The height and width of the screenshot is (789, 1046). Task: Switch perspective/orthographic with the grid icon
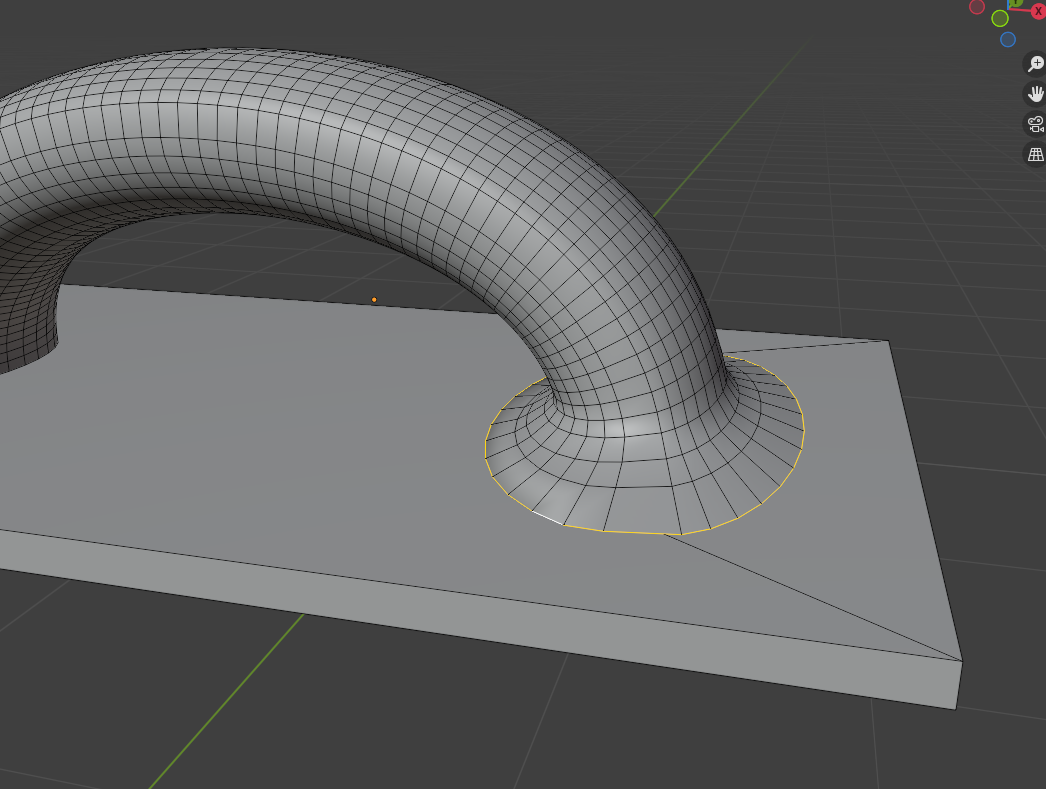click(1036, 154)
